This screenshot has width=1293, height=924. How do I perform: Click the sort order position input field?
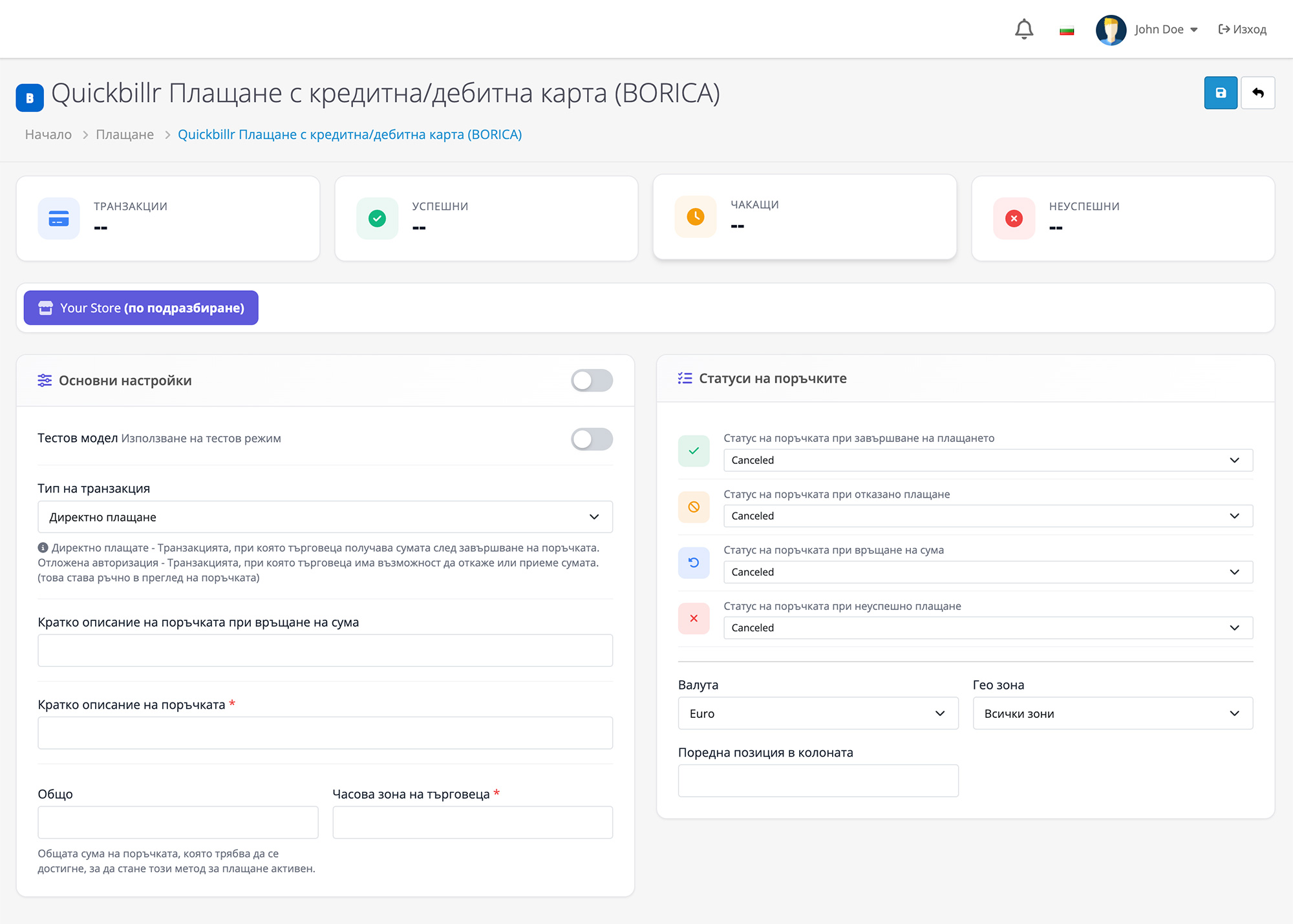[x=817, y=781]
